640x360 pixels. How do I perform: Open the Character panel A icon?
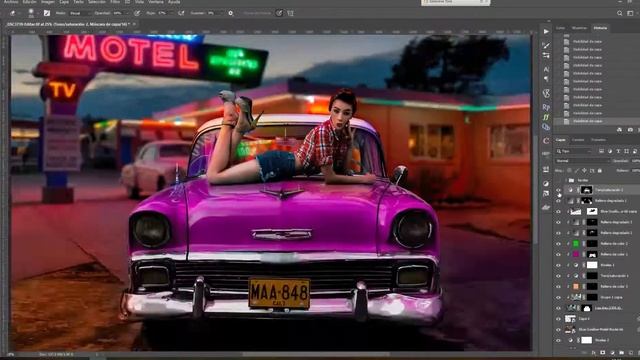(546, 69)
